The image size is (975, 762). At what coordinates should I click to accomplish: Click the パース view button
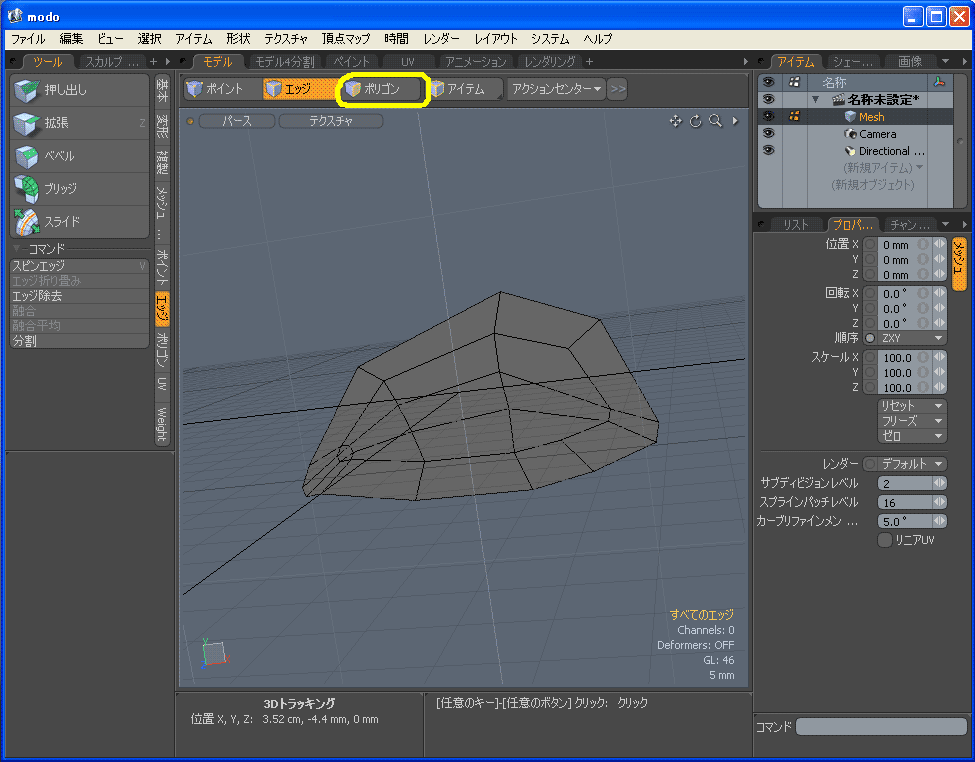pyautogui.click(x=237, y=121)
